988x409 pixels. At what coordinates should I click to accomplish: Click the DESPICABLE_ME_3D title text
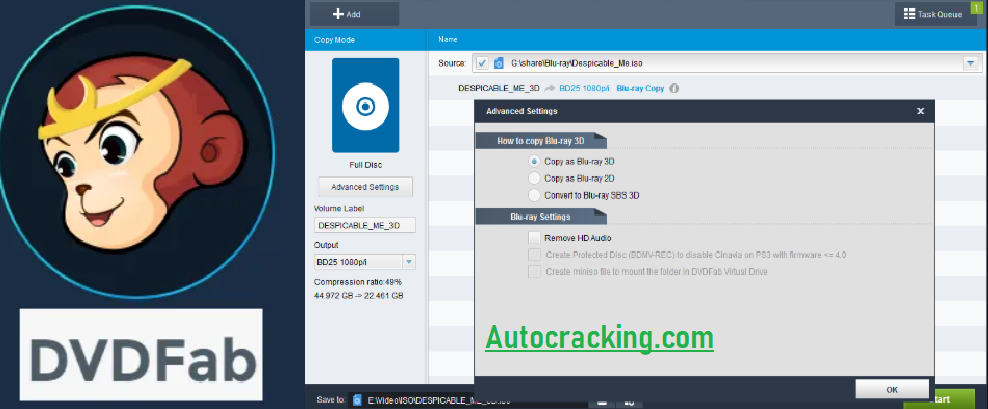[499, 88]
